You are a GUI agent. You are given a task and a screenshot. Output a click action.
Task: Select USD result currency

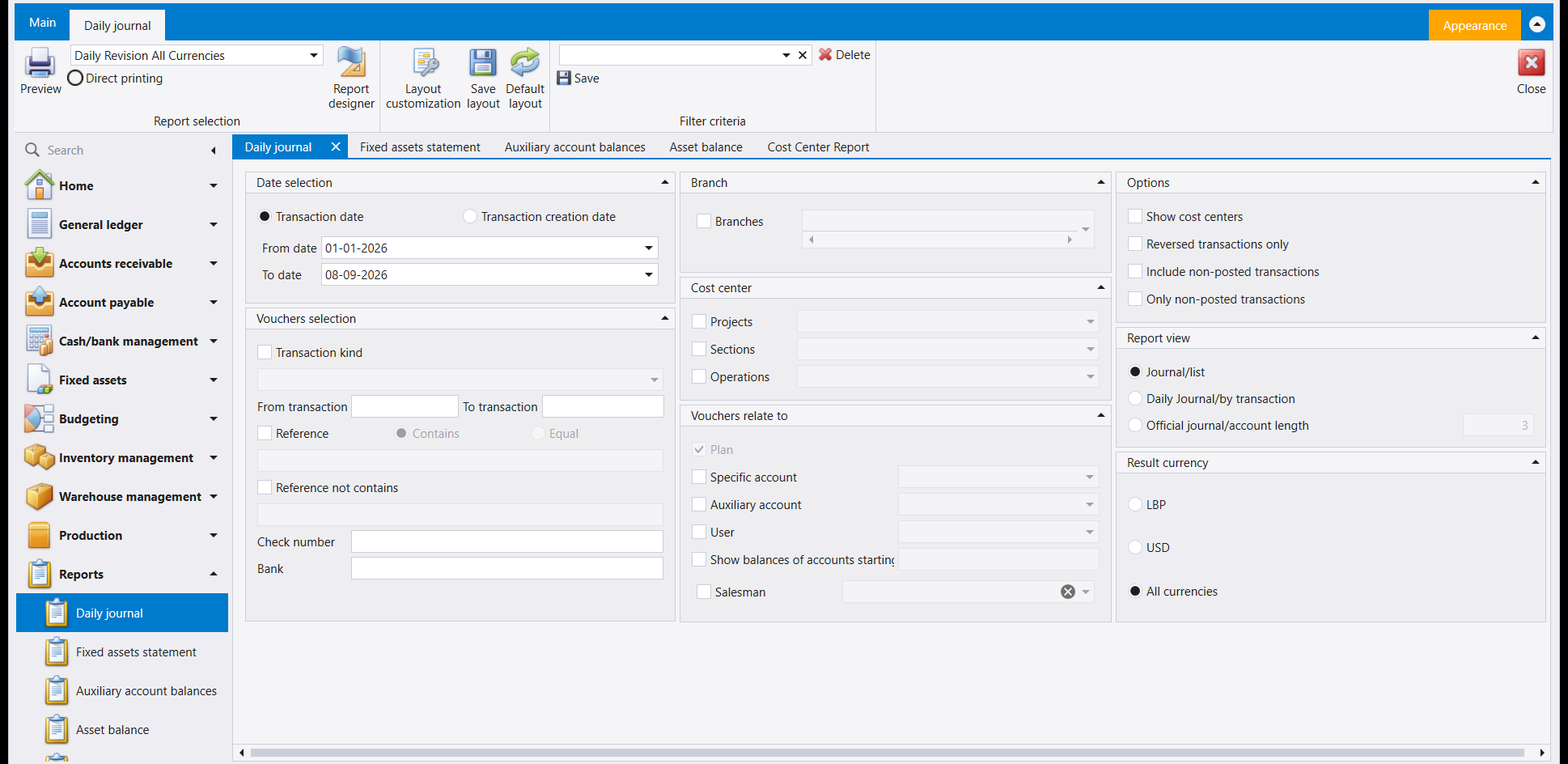tap(1135, 547)
